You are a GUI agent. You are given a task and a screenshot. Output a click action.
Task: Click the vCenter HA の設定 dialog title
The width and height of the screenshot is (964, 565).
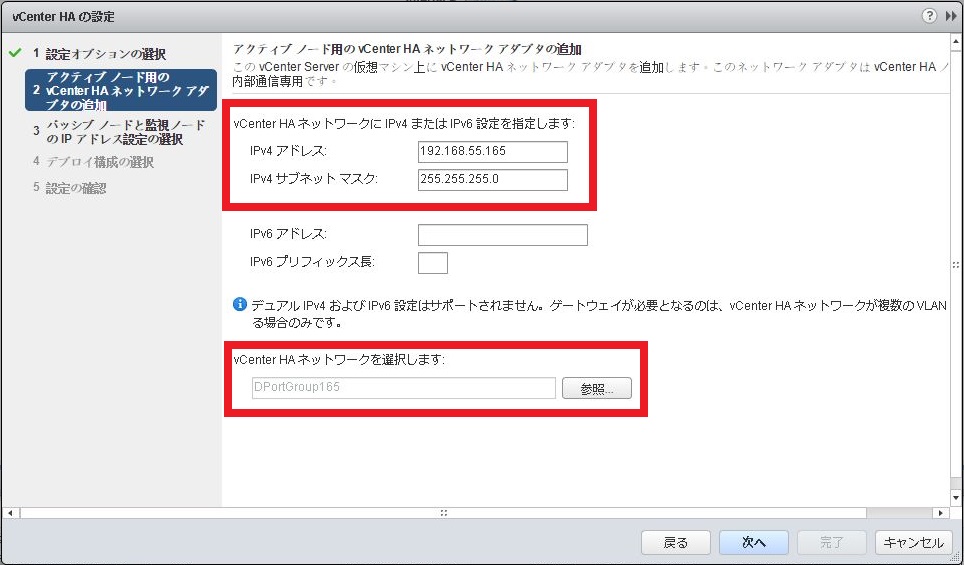tap(63, 17)
